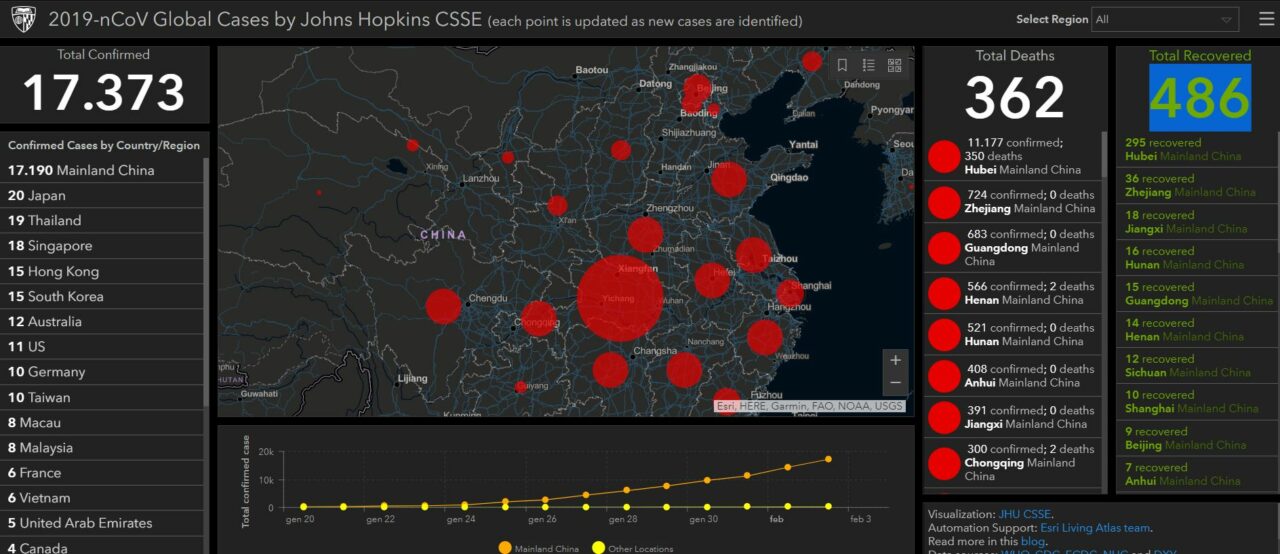
Task: Select the 20 Japan row
Action: coord(102,195)
